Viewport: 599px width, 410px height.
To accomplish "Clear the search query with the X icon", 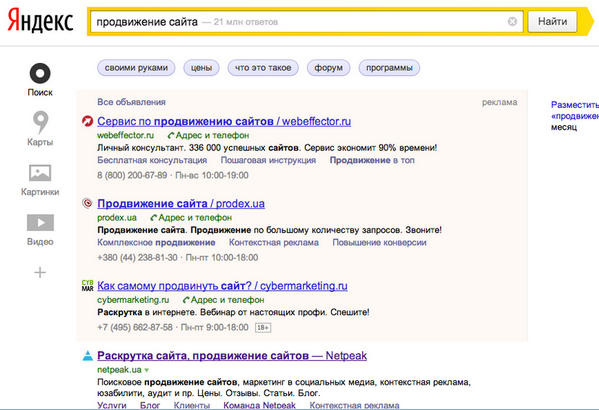I will point(512,22).
